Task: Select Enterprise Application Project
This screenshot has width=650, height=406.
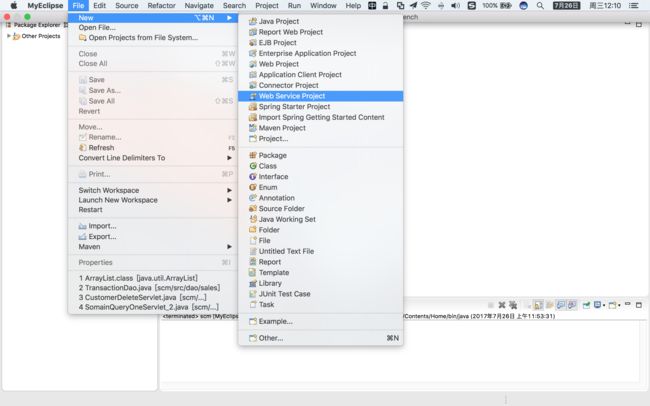Action: coord(320,53)
